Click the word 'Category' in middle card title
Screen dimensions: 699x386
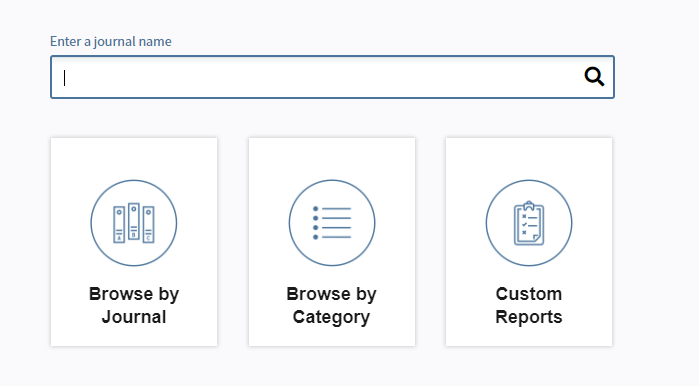click(x=331, y=317)
